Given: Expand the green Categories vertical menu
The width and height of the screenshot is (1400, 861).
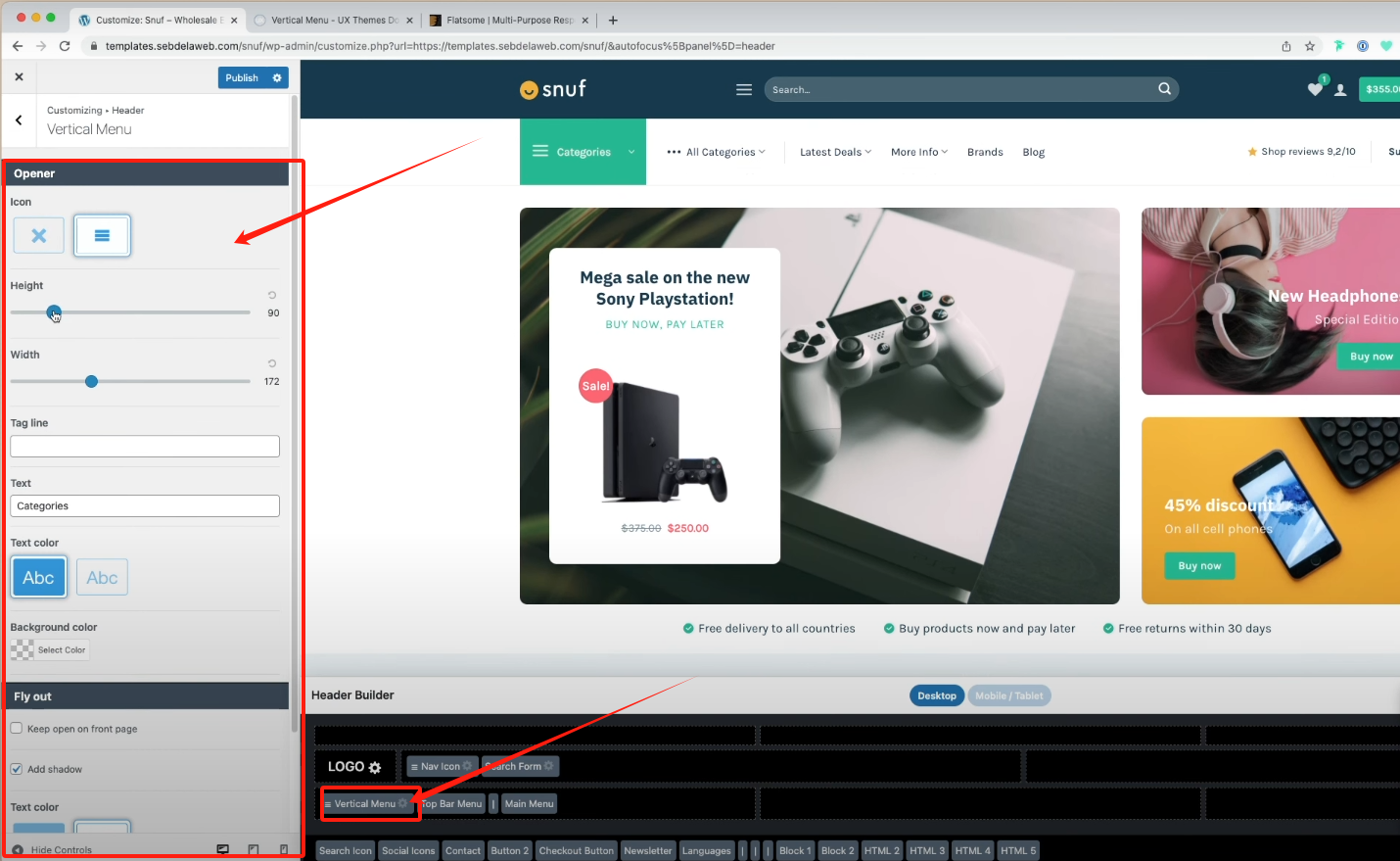Looking at the screenshot, I should tap(583, 152).
